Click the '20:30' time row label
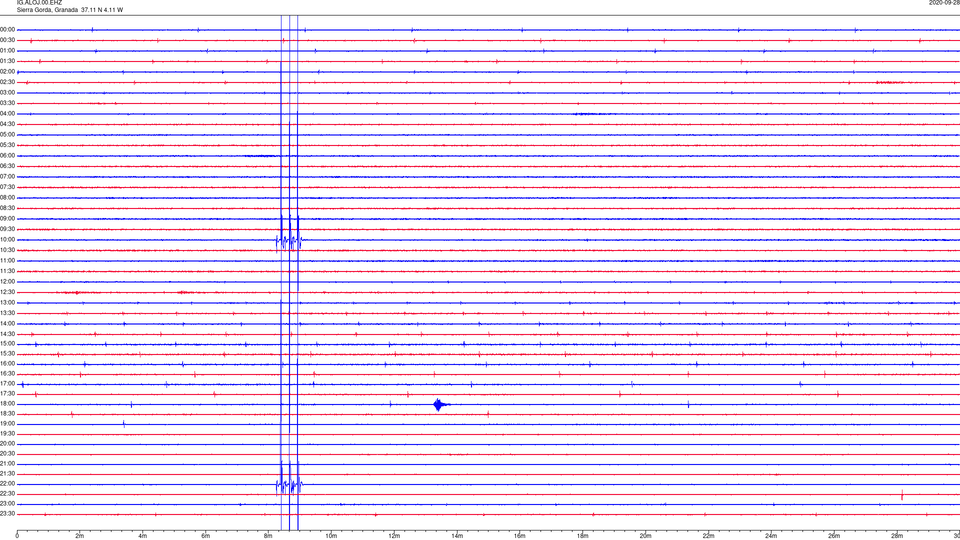The image size is (960, 540). [7, 454]
